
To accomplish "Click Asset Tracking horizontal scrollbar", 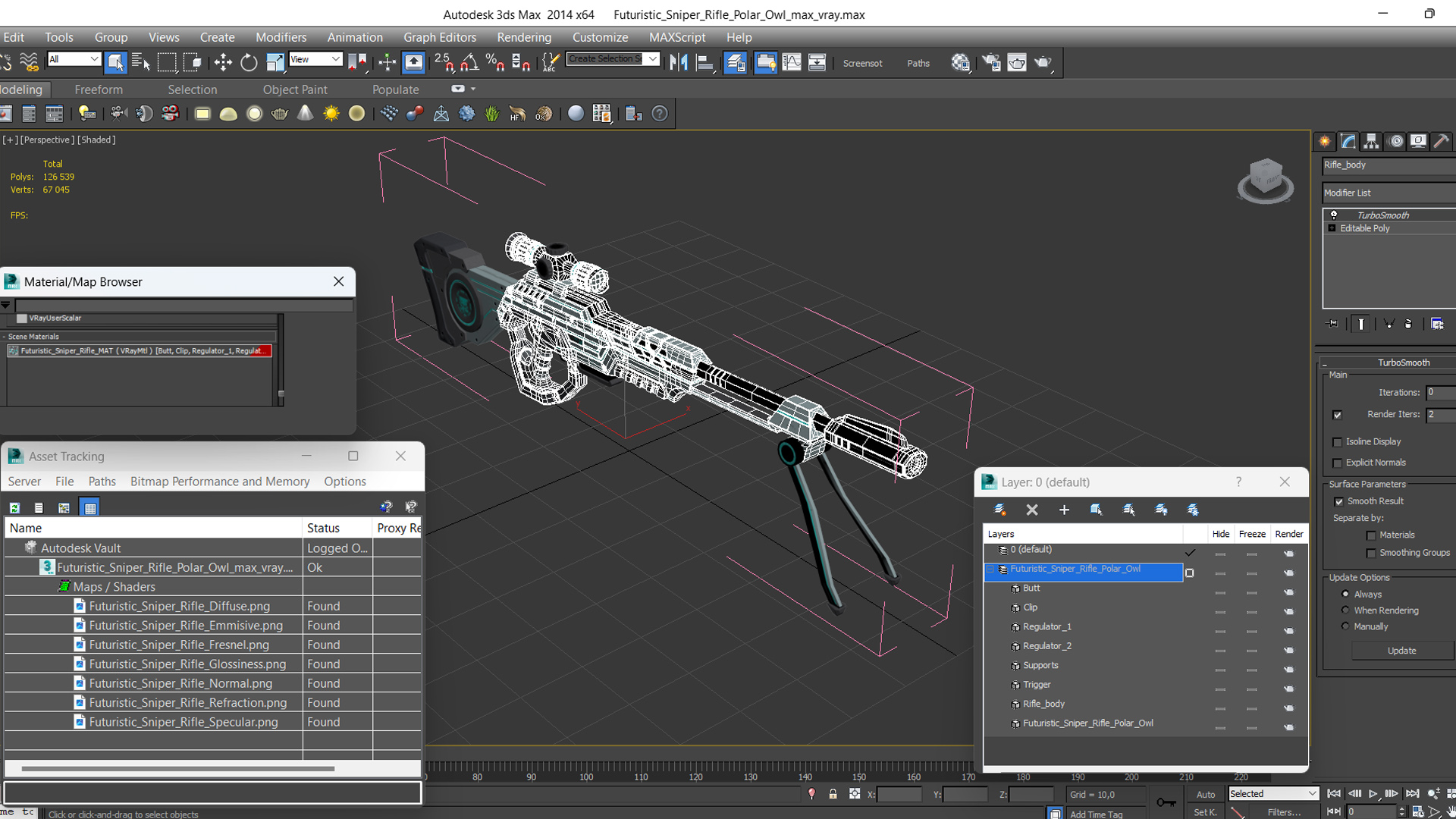I will (178, 769).
